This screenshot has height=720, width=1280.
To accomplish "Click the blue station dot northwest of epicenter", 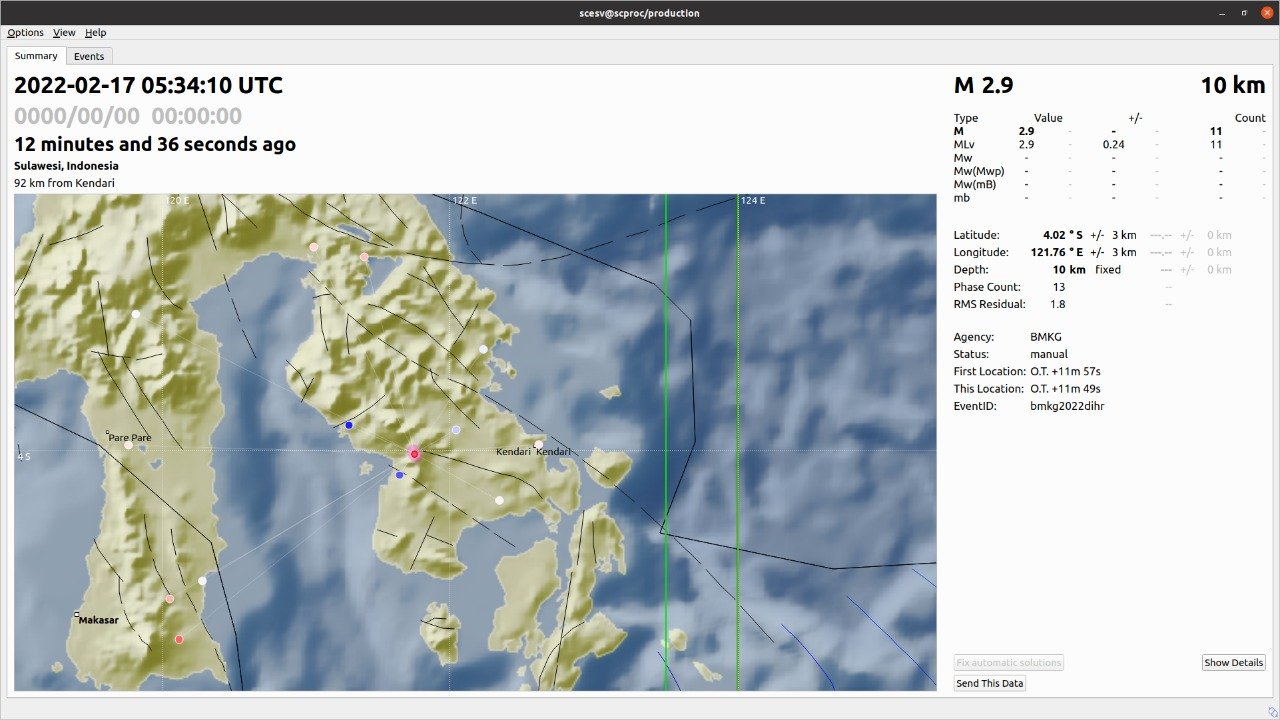I will 348,426.
